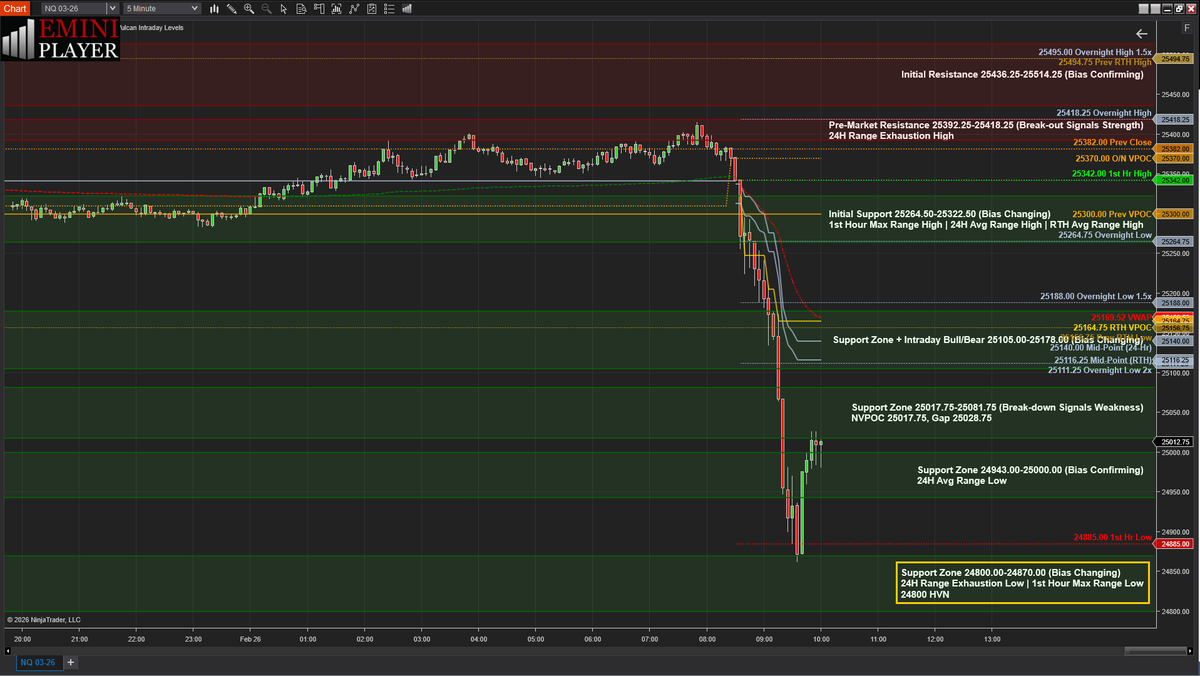
Task: Select the drawing tools pencil icon
Action: (231, 8)
